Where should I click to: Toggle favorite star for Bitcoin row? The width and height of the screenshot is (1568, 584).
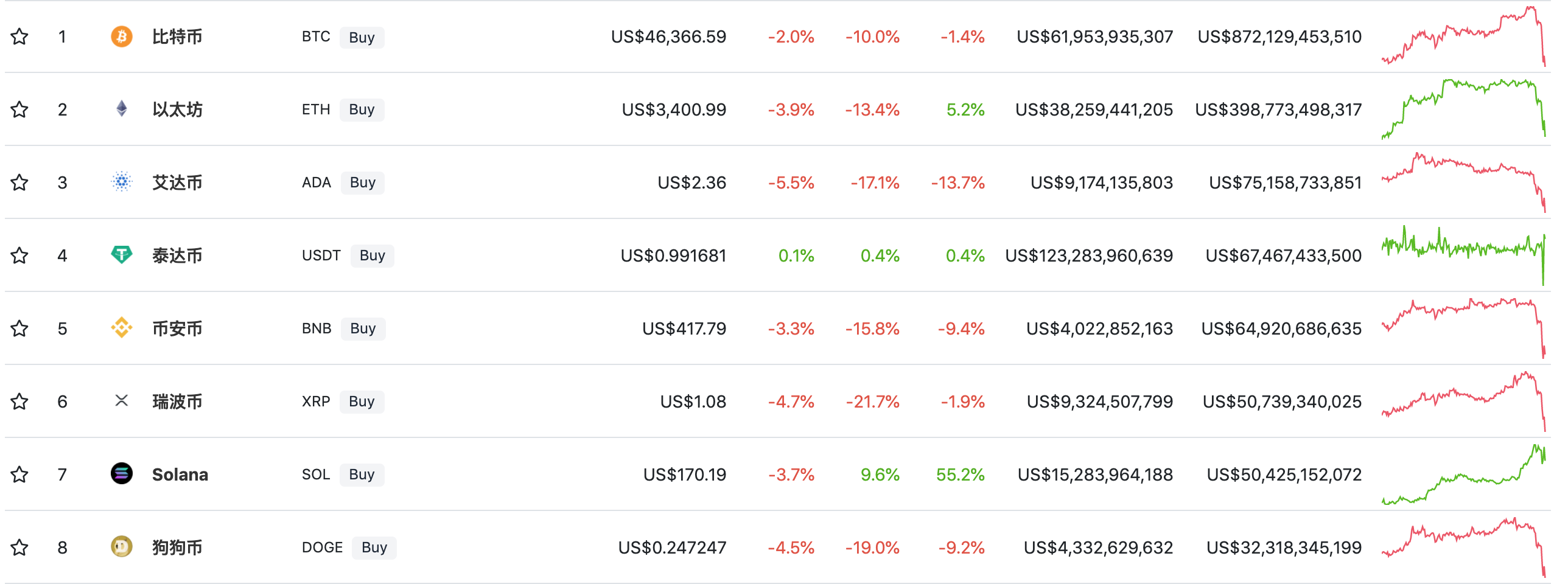coord(19,36)
